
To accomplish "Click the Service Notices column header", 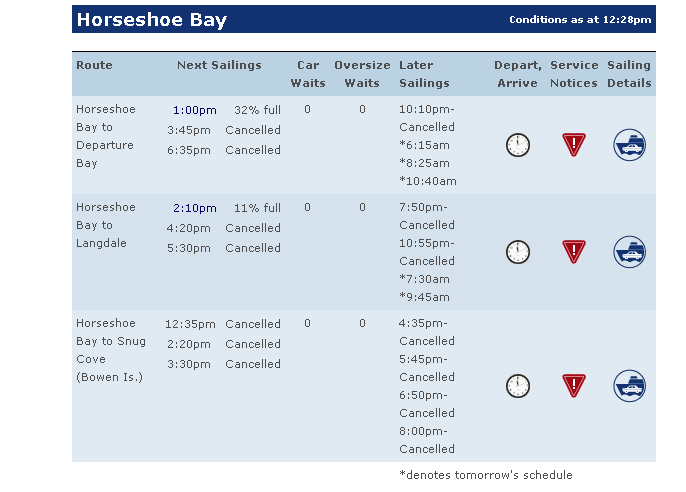I will 574,74.
